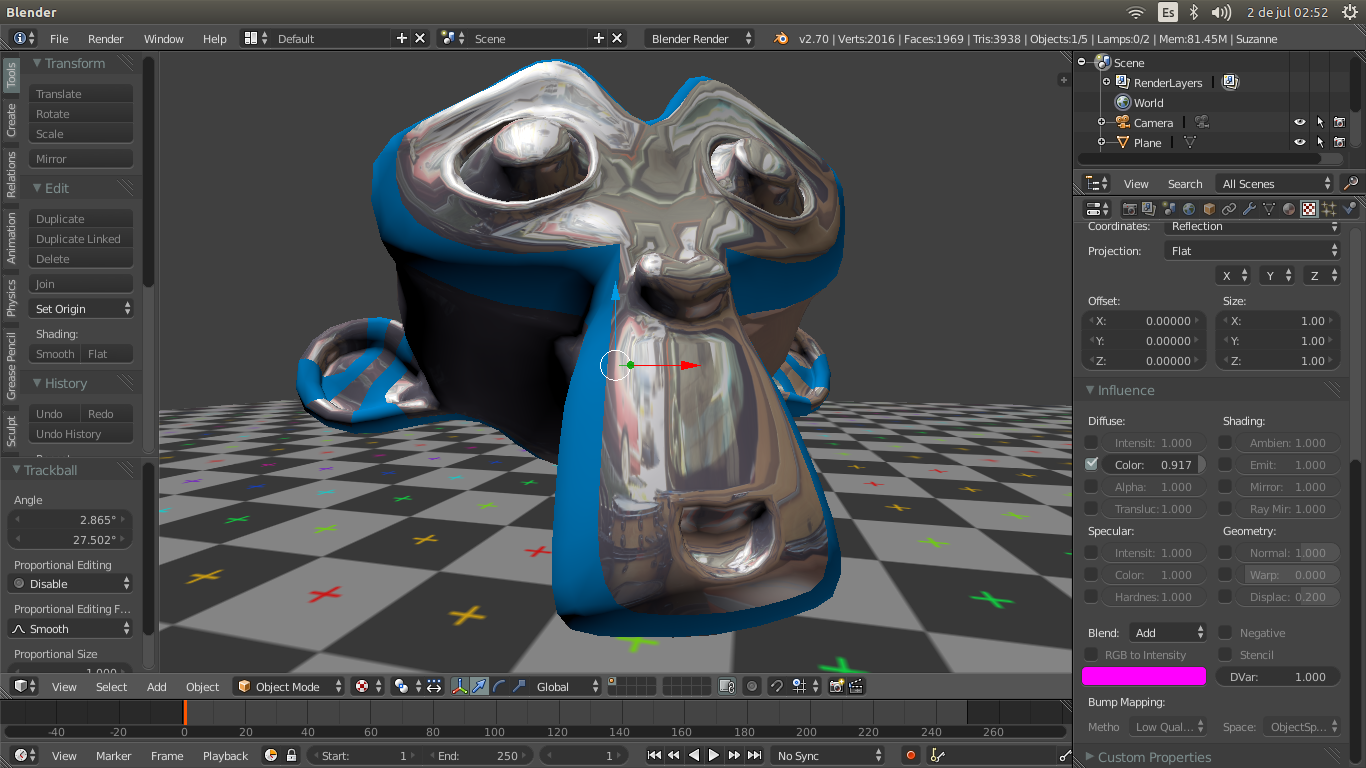1366x768 pixels.
Task: Click the play animation button in timeline
Action: 714,756
